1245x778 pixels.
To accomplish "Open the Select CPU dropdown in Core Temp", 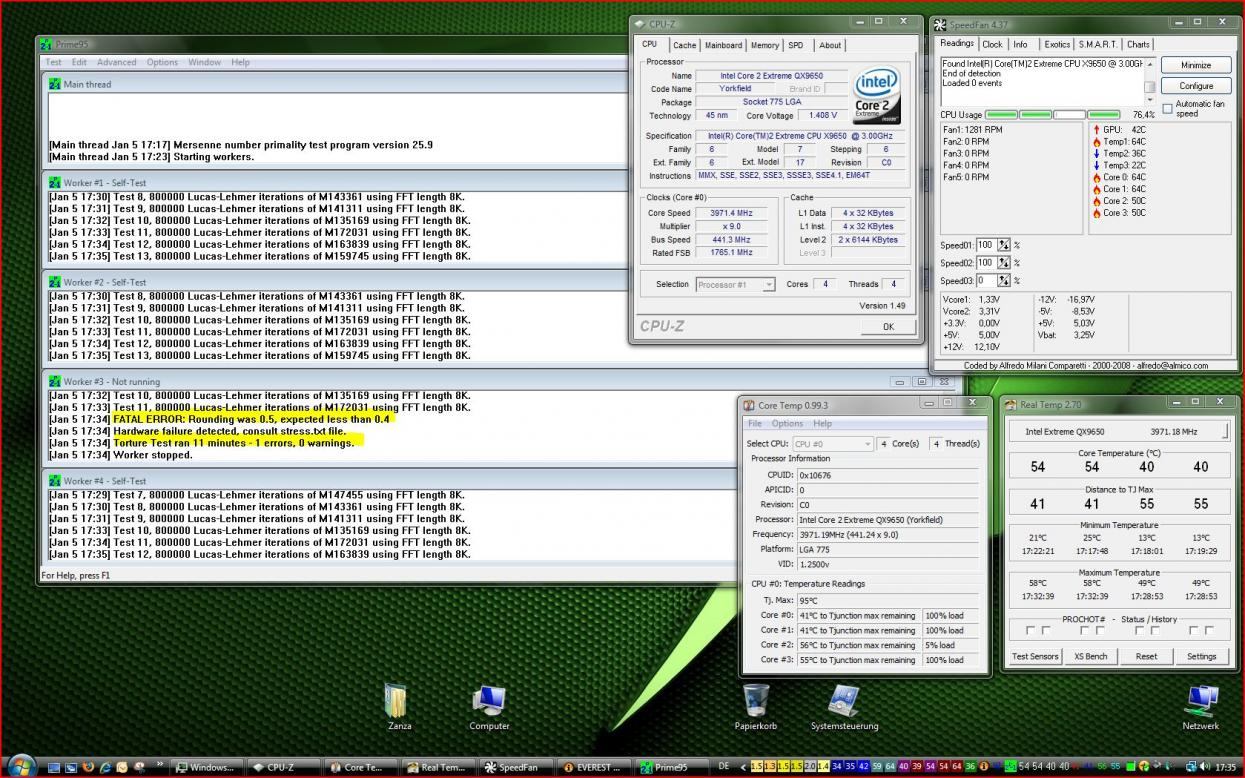I will tap(832, 443).
